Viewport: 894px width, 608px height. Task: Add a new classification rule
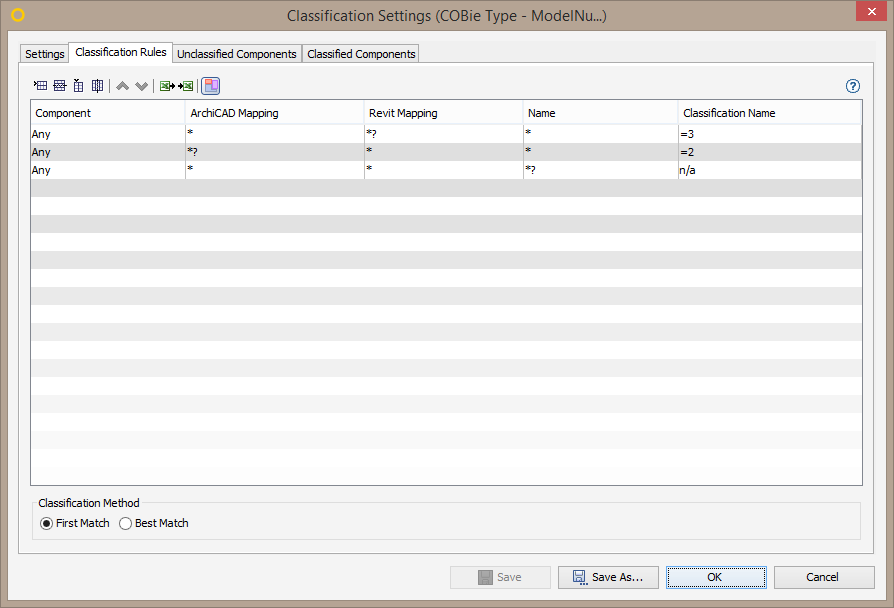click(x=40, y=86)
